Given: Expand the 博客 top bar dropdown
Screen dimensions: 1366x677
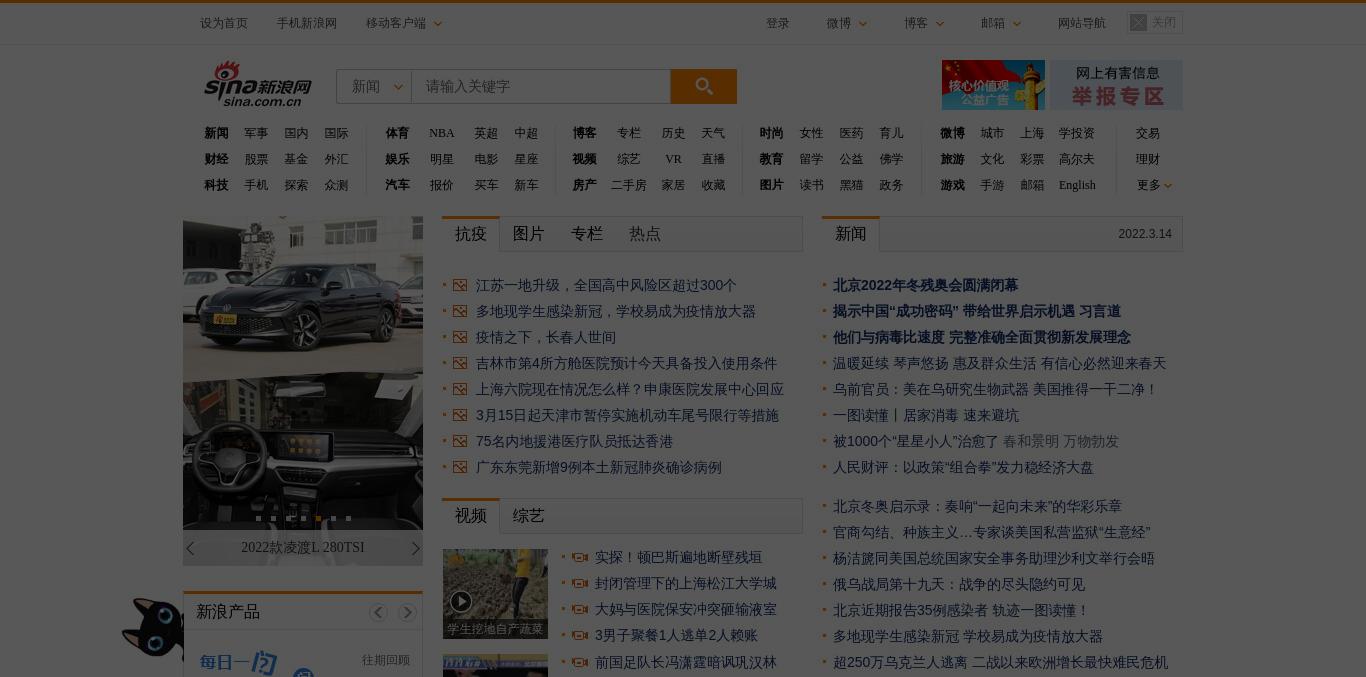Looking at the screenshot, I should tap(924, 23).
